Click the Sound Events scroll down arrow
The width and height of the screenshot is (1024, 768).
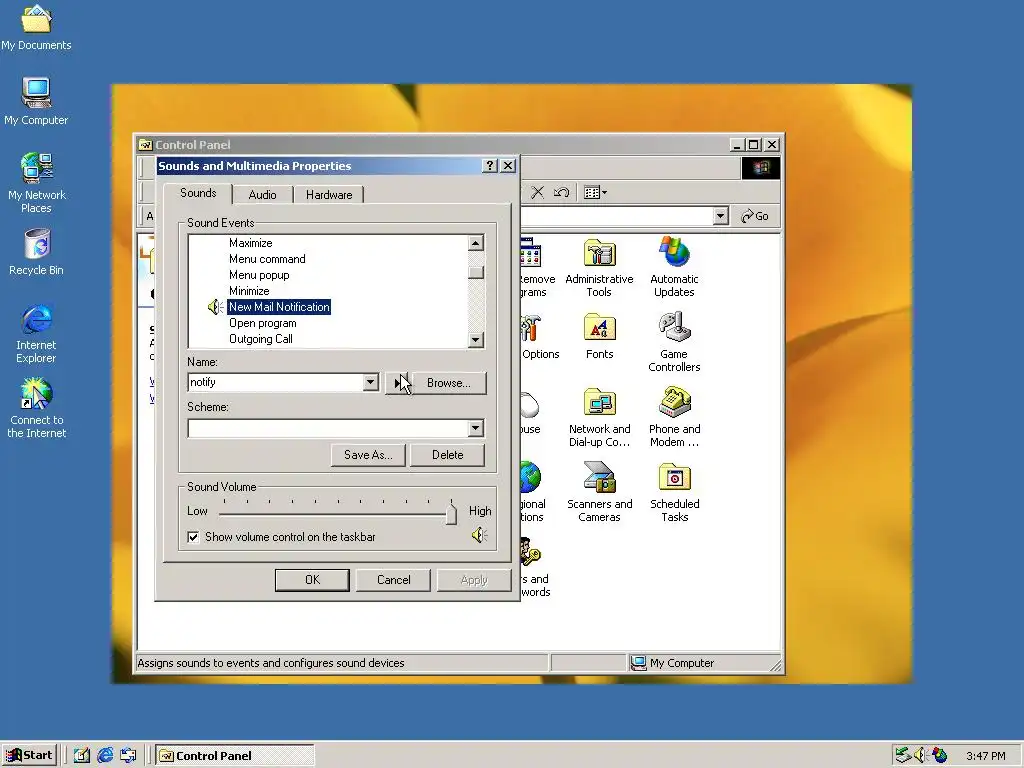coord(475,340)
